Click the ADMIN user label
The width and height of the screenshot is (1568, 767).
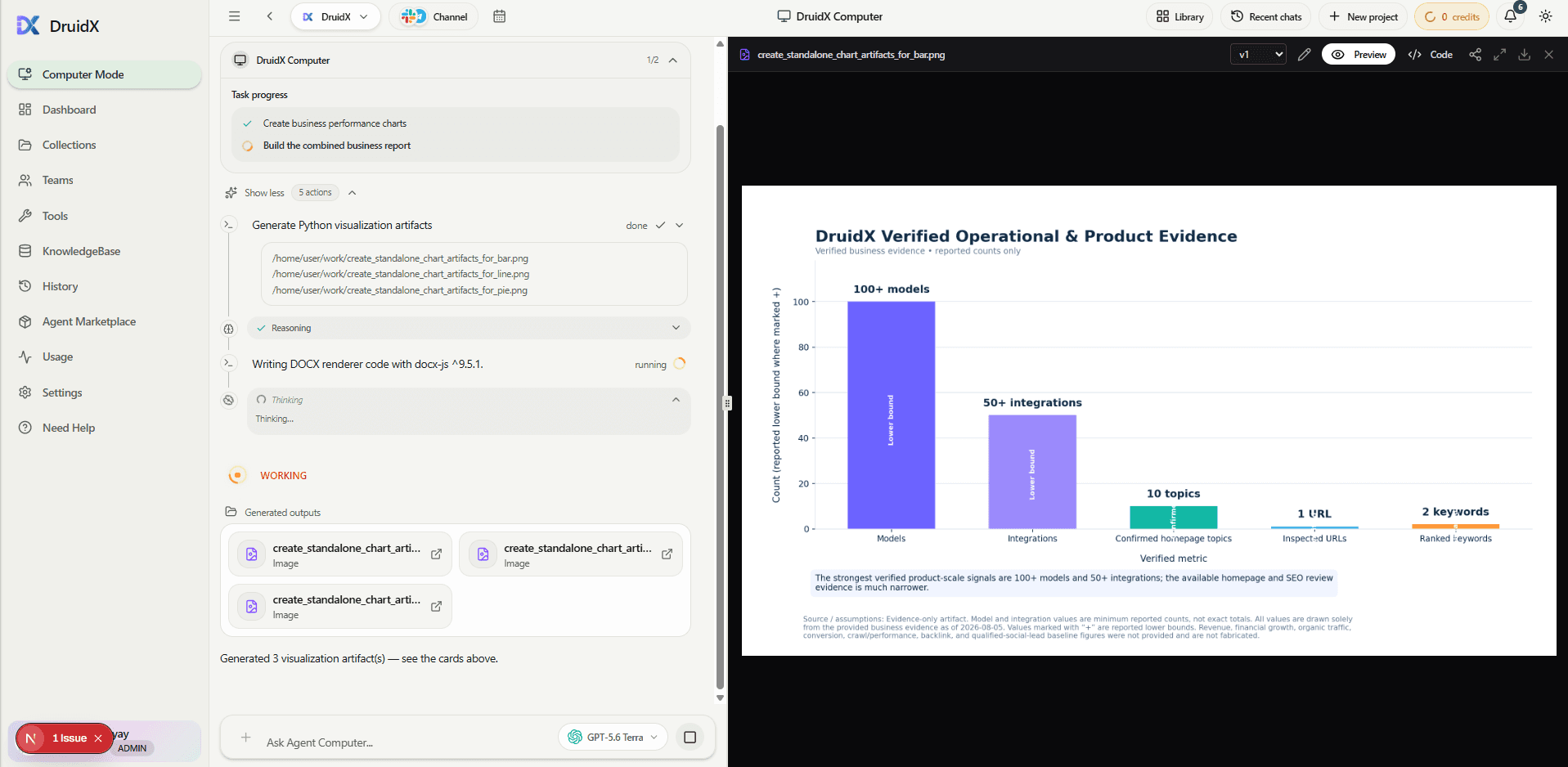point(132,748)
